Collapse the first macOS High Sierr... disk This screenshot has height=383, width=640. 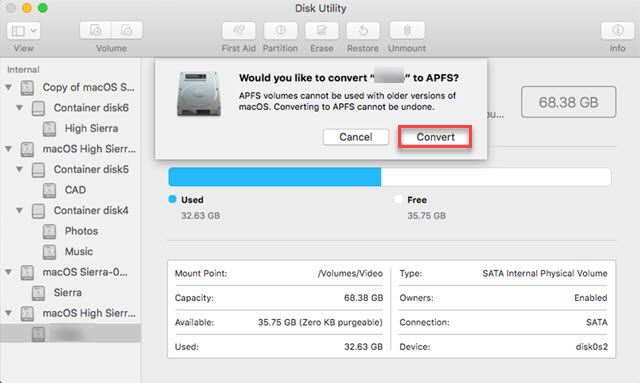[9, 149]
